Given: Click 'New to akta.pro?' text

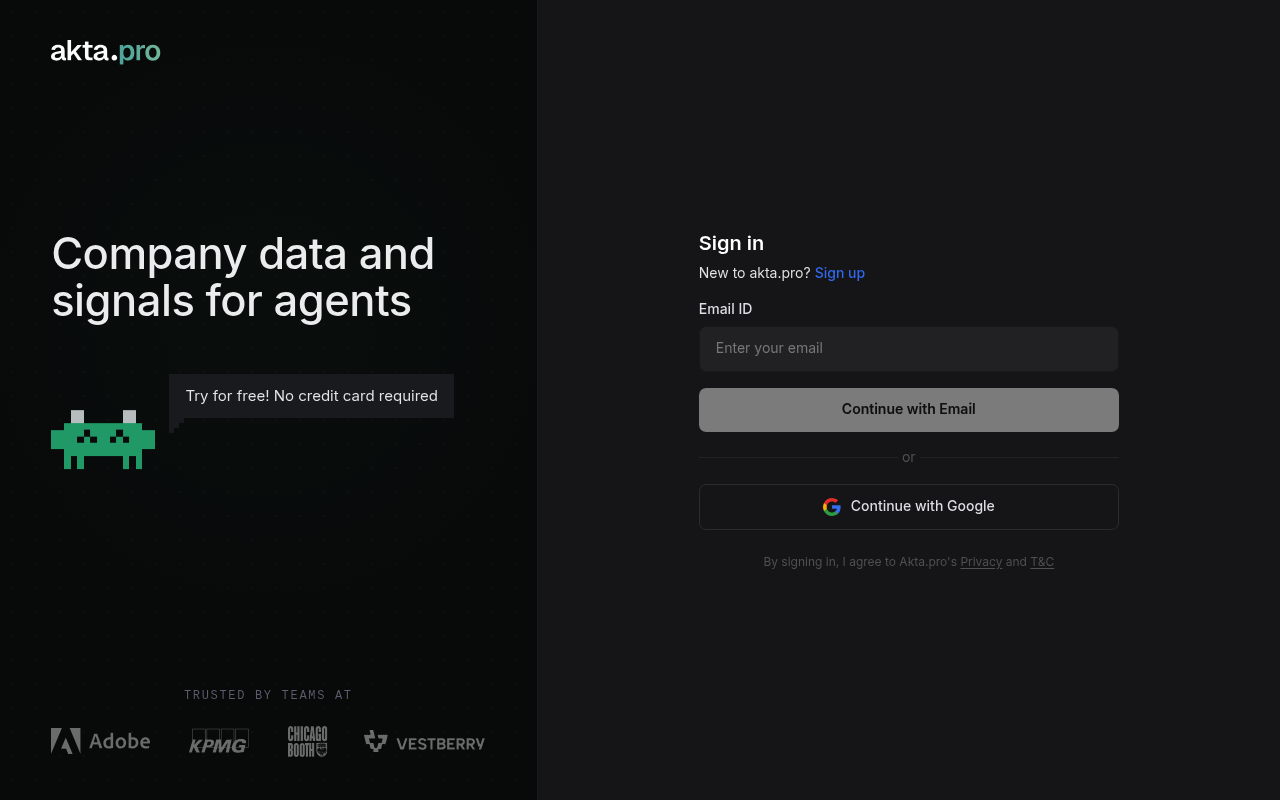Looking at the screenshot, I should 755,273.
